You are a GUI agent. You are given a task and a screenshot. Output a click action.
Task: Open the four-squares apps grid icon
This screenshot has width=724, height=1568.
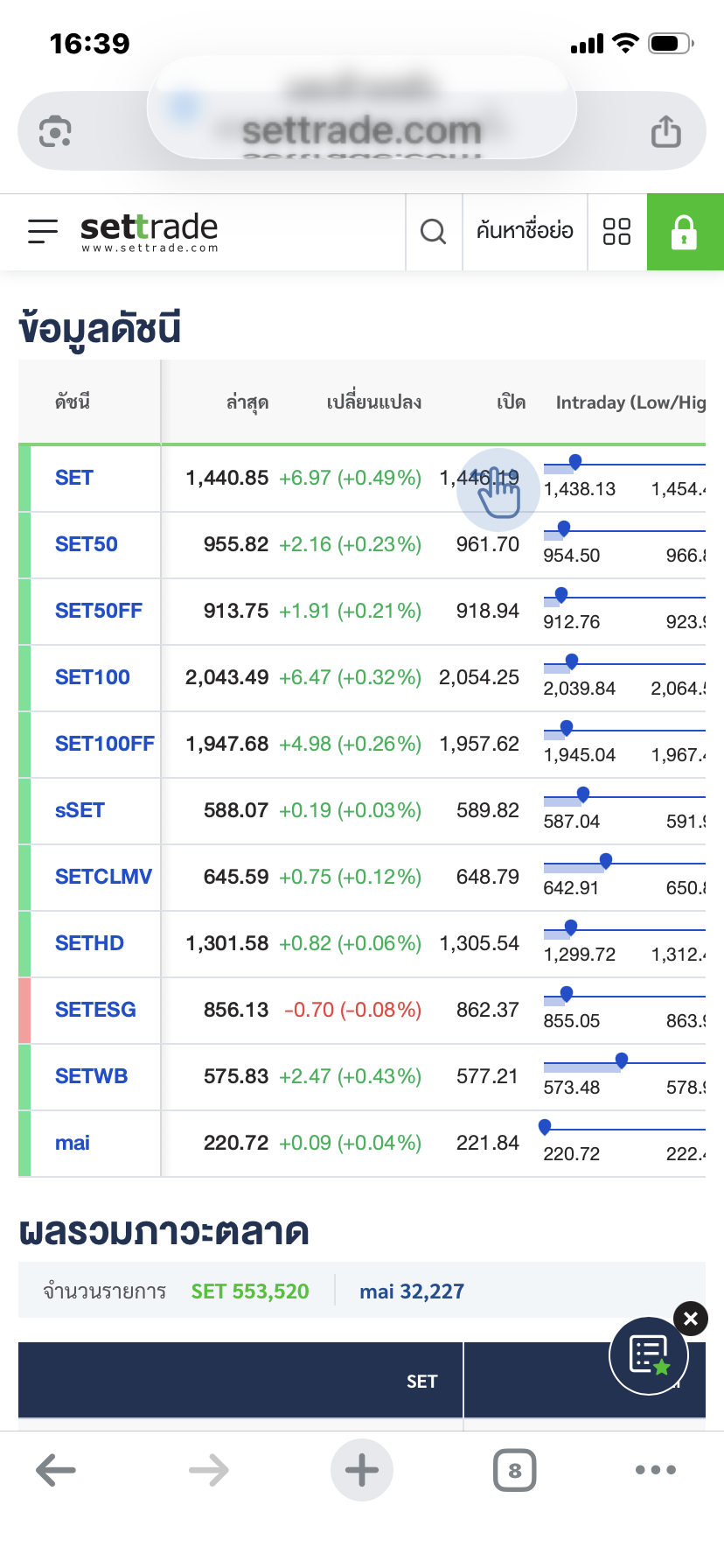click(x=616, y=232)
